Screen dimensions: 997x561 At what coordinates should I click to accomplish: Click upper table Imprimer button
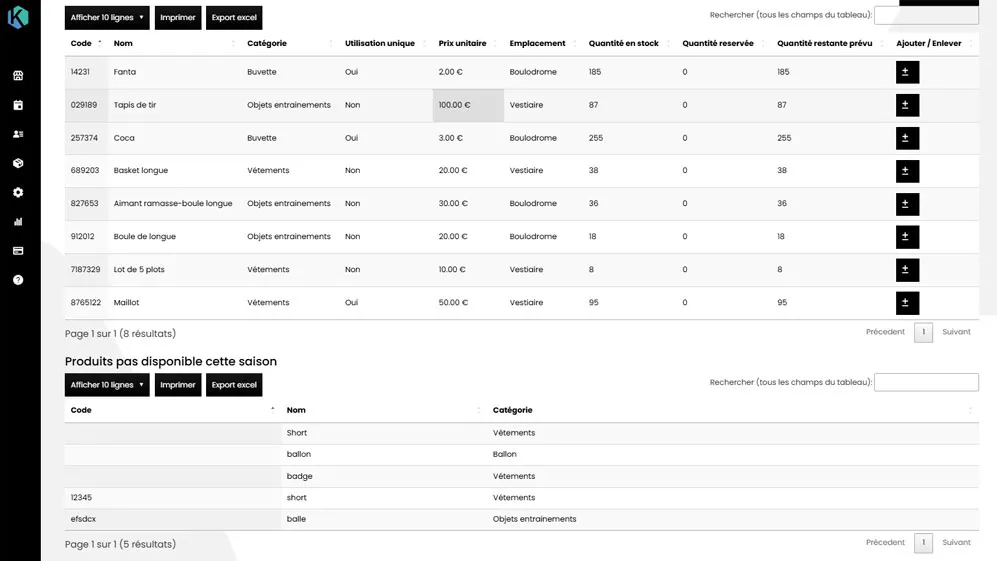(178, 18)
